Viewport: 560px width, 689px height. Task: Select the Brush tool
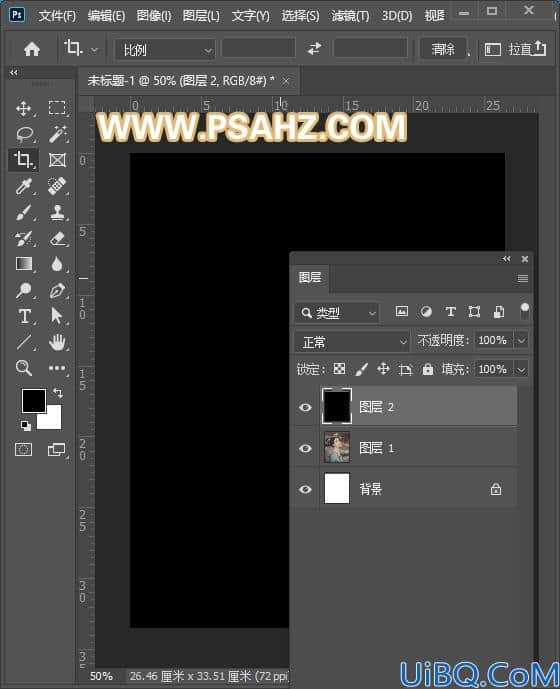[23, 212]
